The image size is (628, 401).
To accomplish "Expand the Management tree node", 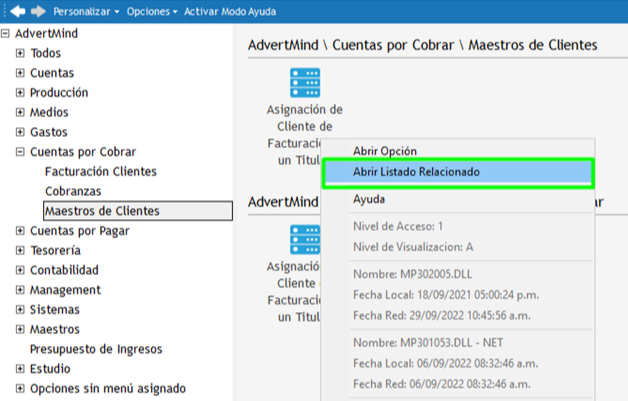I will coord(20,290).
